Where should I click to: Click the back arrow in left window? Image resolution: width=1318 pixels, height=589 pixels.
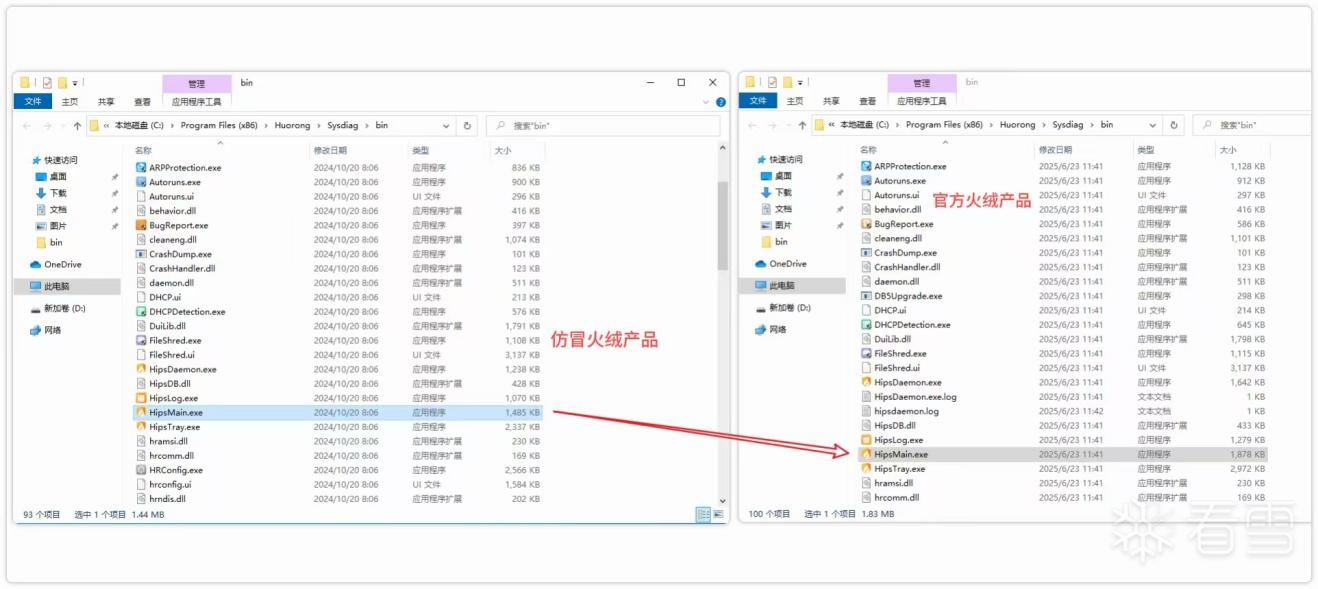click(27, 126)
